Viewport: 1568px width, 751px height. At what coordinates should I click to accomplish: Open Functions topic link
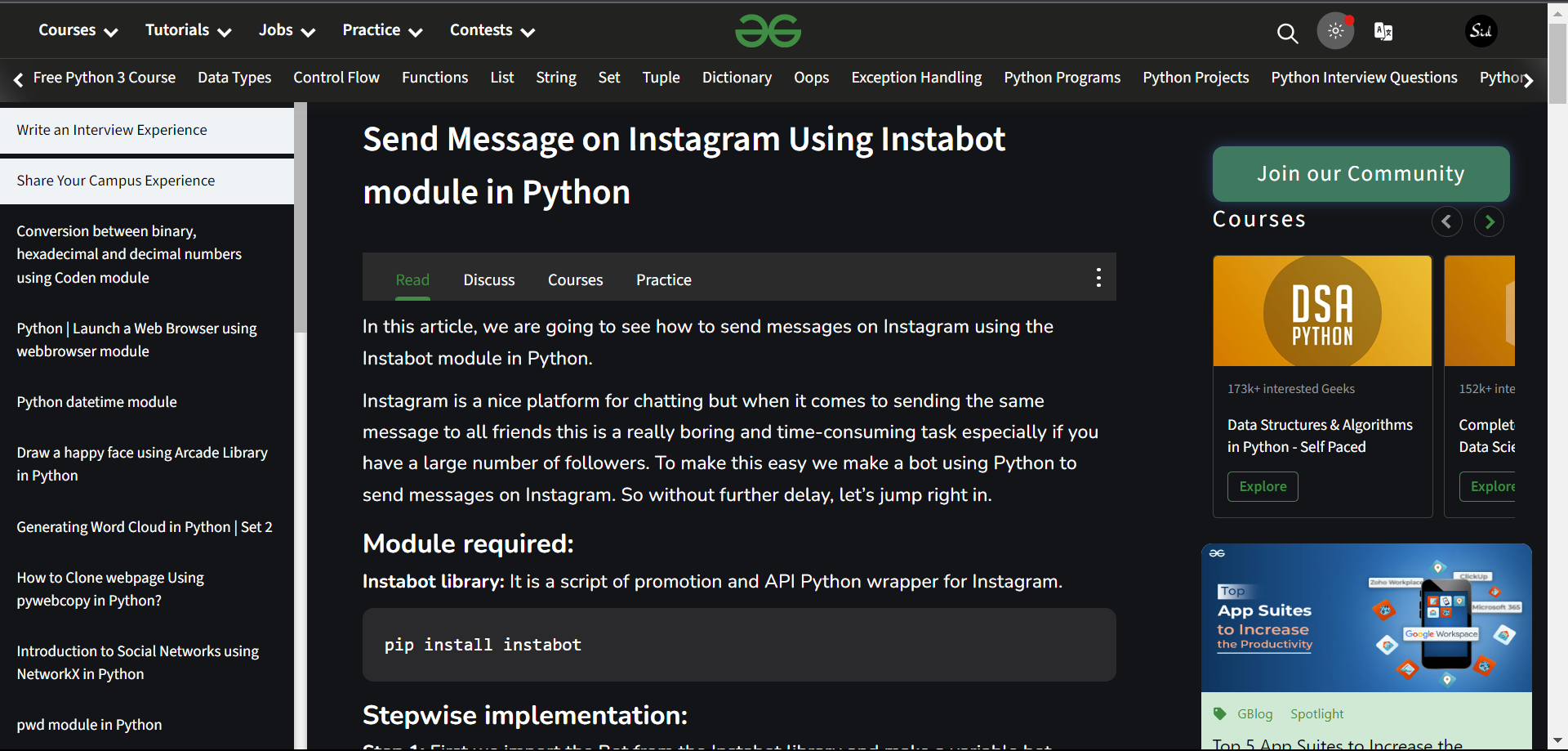pyautogui.click(x=435, y=78)
